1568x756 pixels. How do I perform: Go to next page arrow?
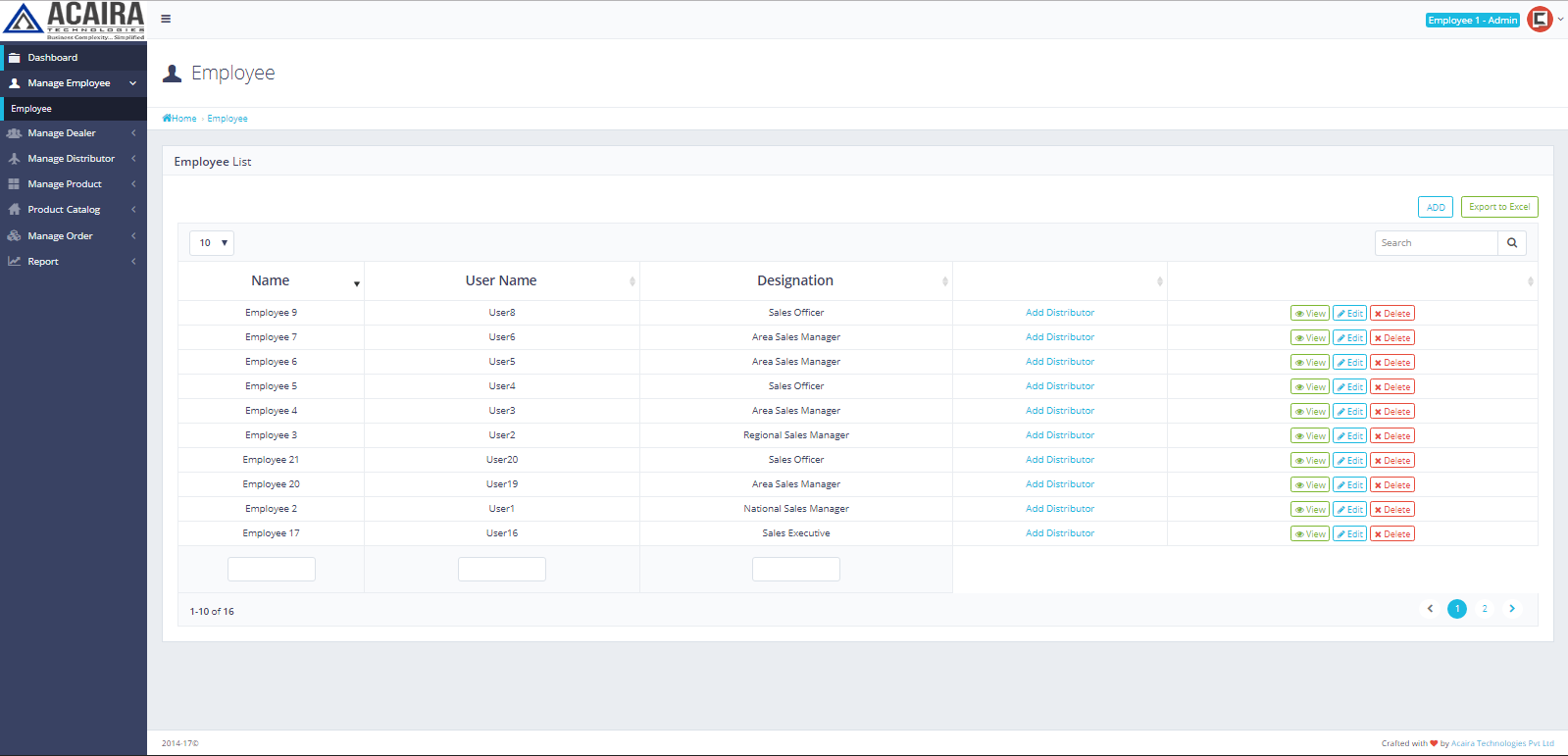pyautogui.click(x=1511, y=609)
